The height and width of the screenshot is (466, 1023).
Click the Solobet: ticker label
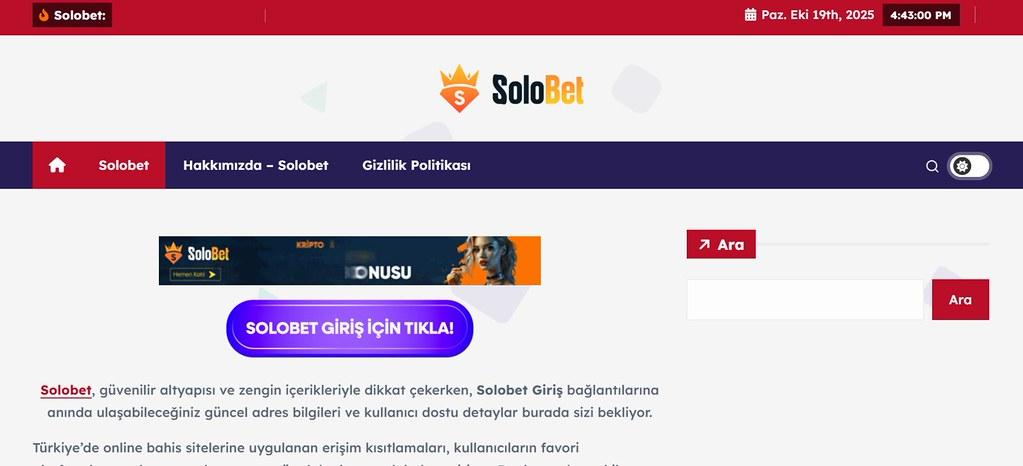coord(80,15)
